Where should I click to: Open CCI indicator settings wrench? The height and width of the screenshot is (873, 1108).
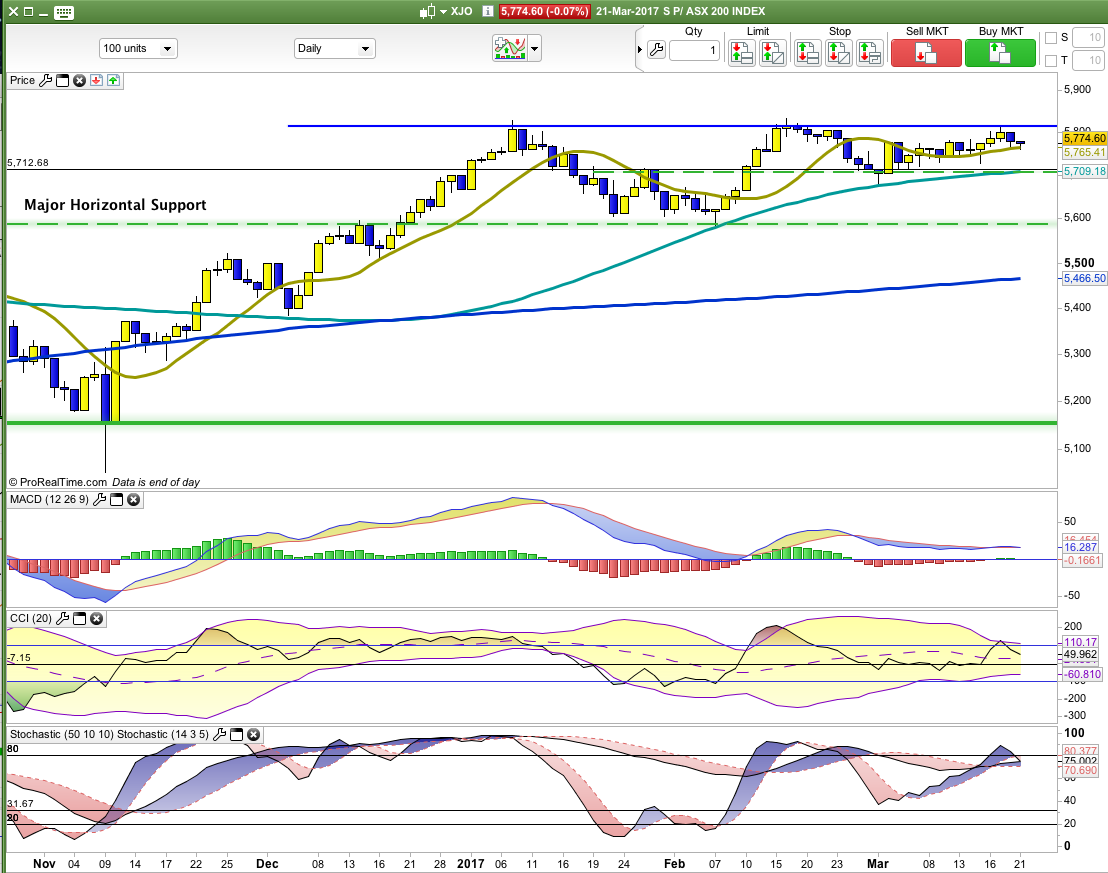pyautogui.click(x=62, y=619)
